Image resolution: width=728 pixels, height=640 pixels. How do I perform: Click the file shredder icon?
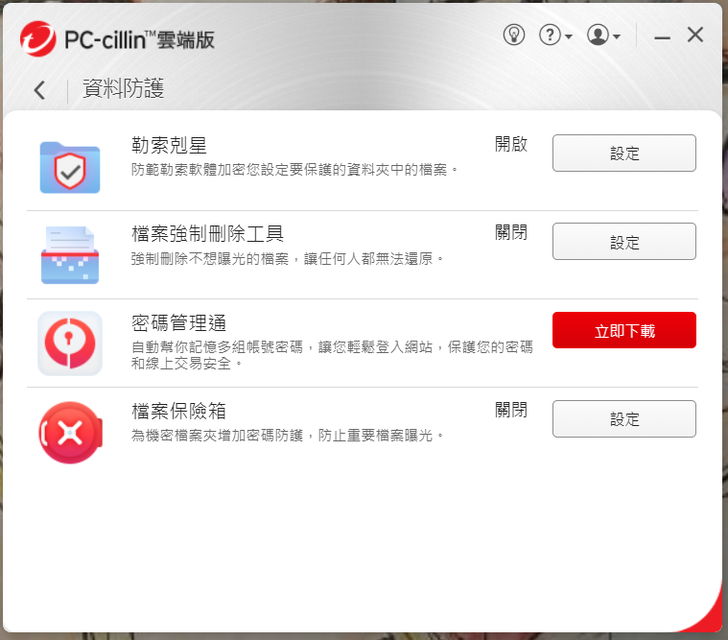pyautogui.click(x=70, y=255)
